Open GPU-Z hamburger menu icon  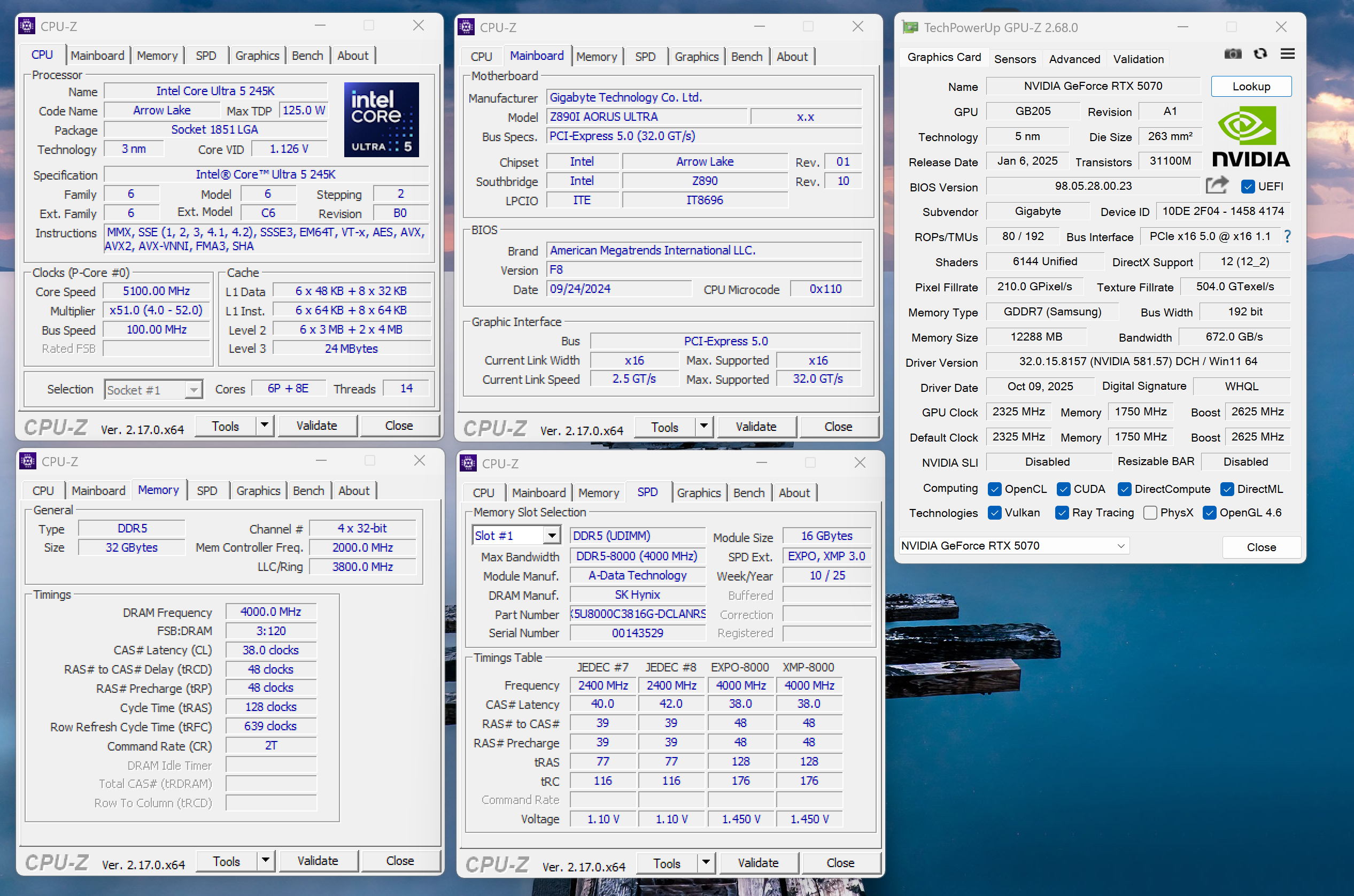(x=1288, y=55)
